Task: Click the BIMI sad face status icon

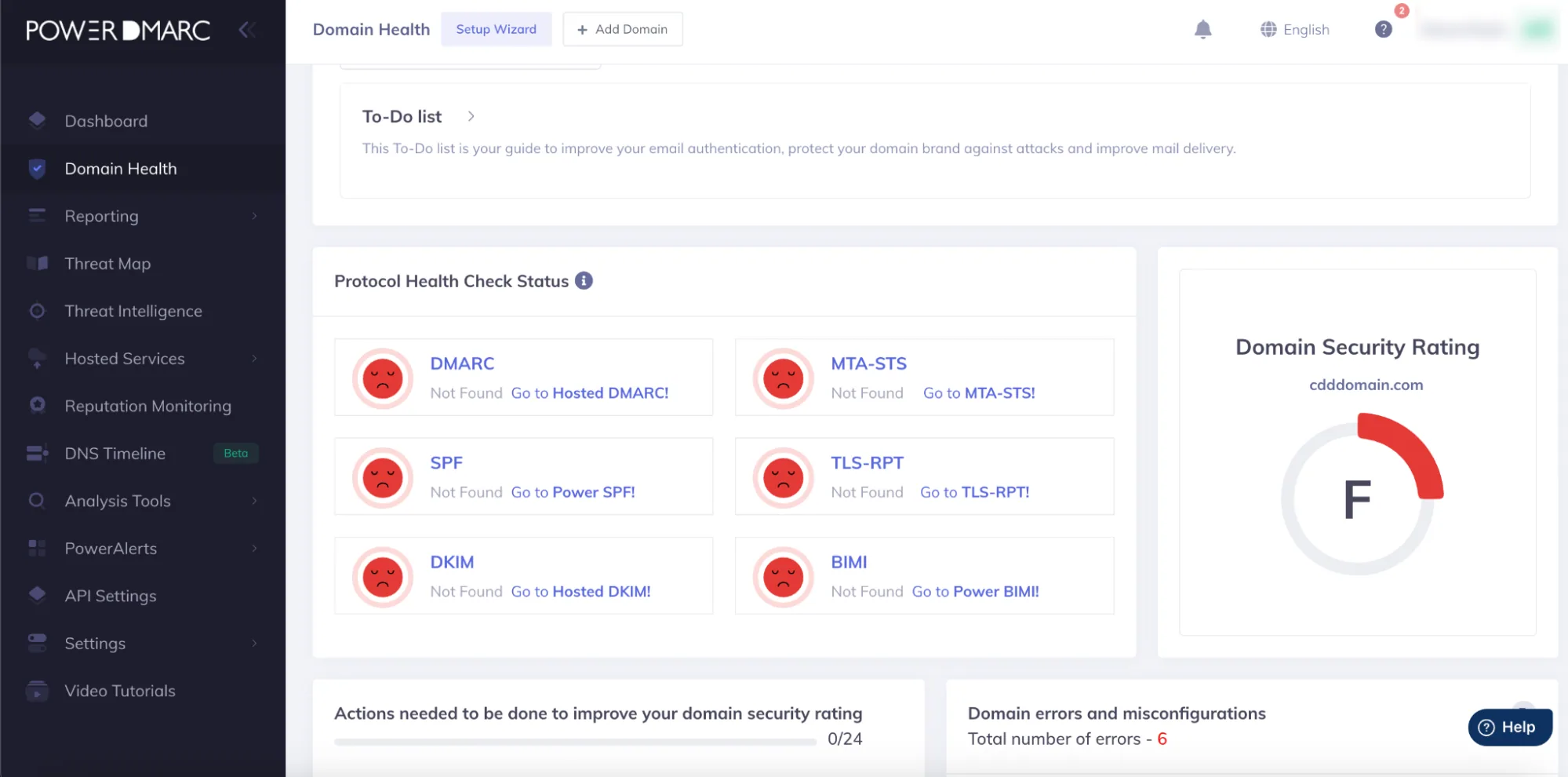Action: click(x=783, y=577)
